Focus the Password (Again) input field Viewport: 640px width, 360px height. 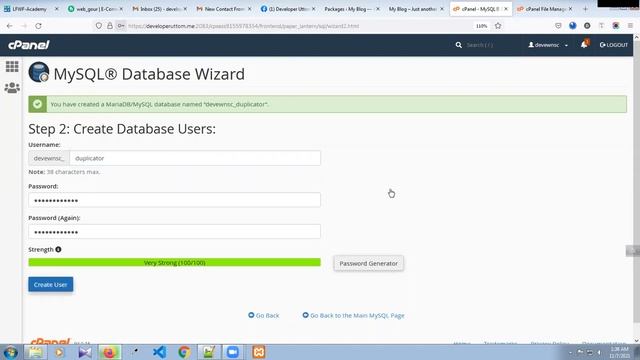174,232
